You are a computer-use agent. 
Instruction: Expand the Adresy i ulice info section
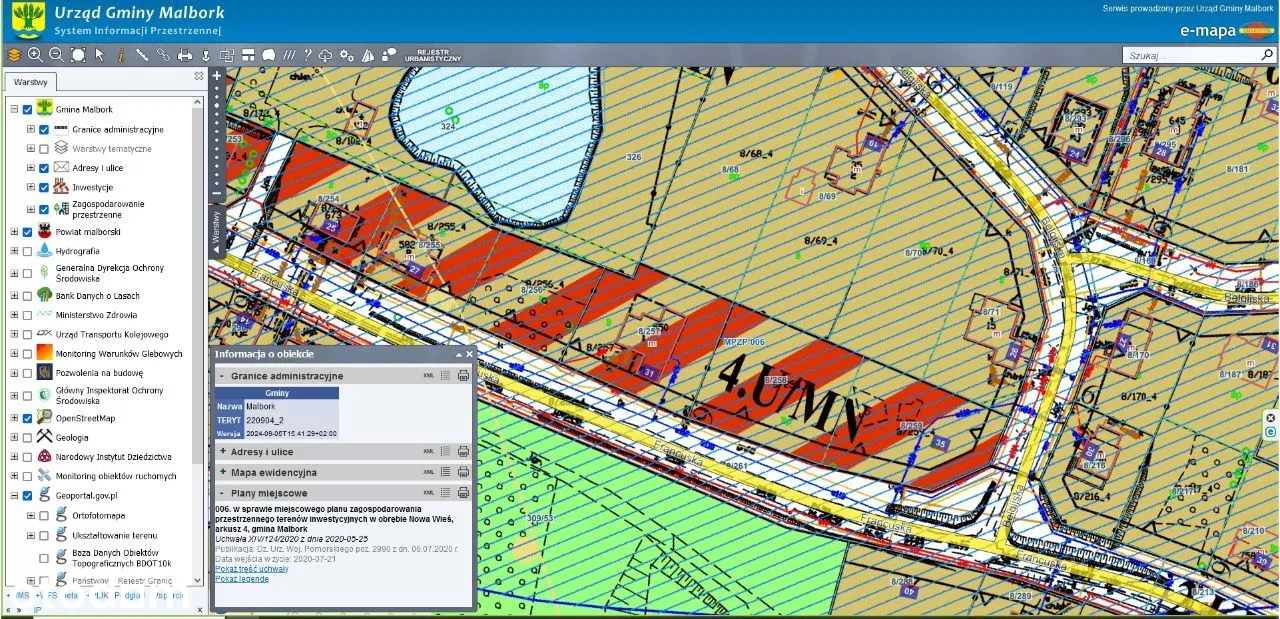point(222,452)
